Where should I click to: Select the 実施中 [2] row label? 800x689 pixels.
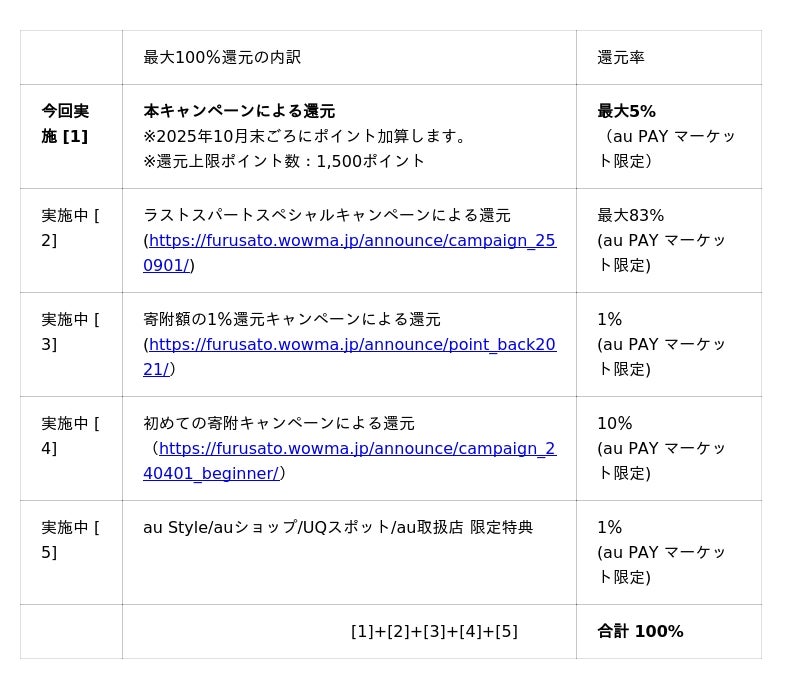(x=69, y=228)
